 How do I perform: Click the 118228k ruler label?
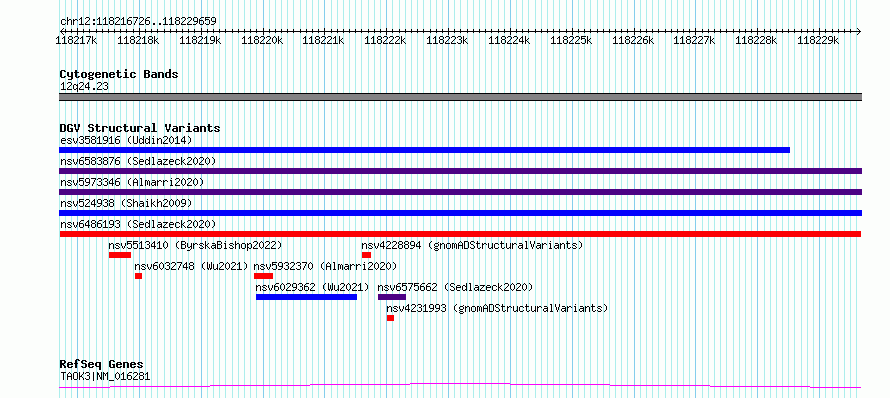[757, 40]
